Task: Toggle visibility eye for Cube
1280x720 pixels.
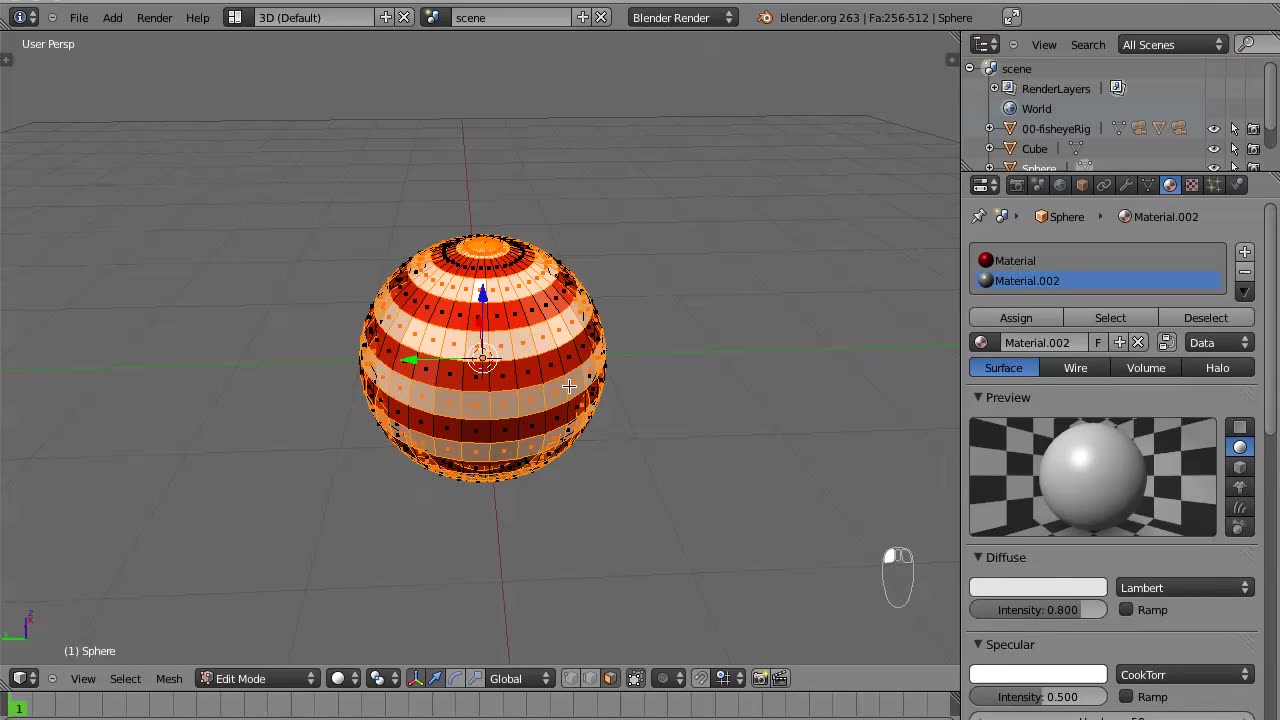Action: pyautogui.click(x=1214, y=149)
